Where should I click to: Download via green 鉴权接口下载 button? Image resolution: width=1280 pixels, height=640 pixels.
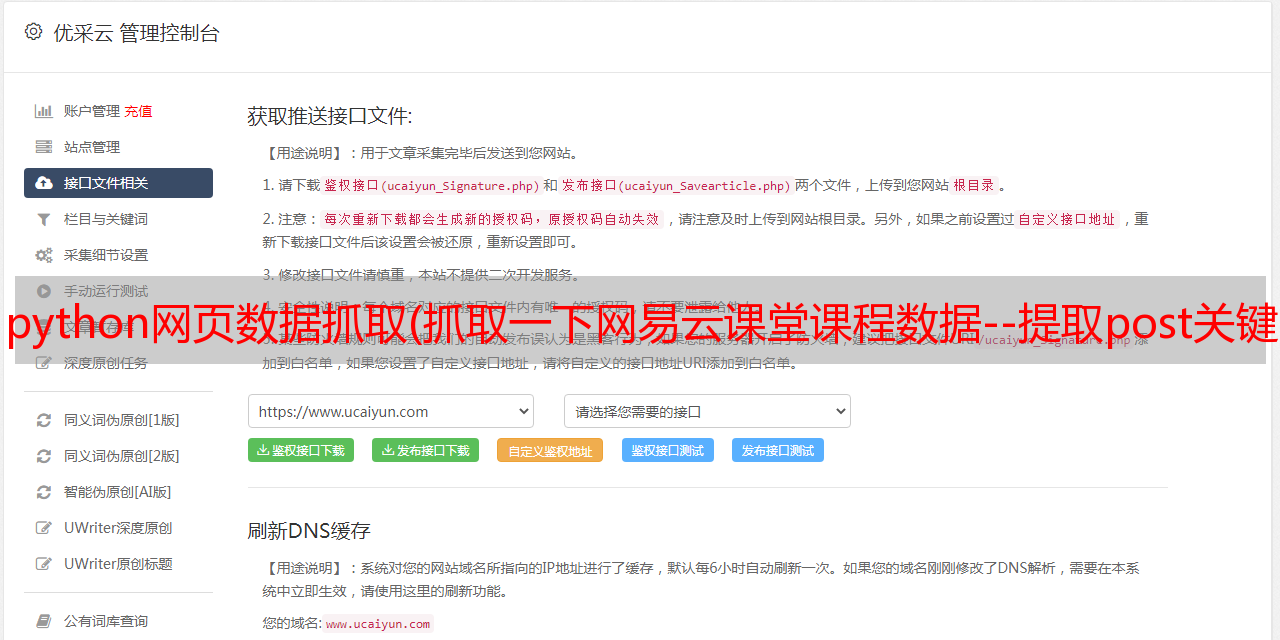tap(301, 450)
